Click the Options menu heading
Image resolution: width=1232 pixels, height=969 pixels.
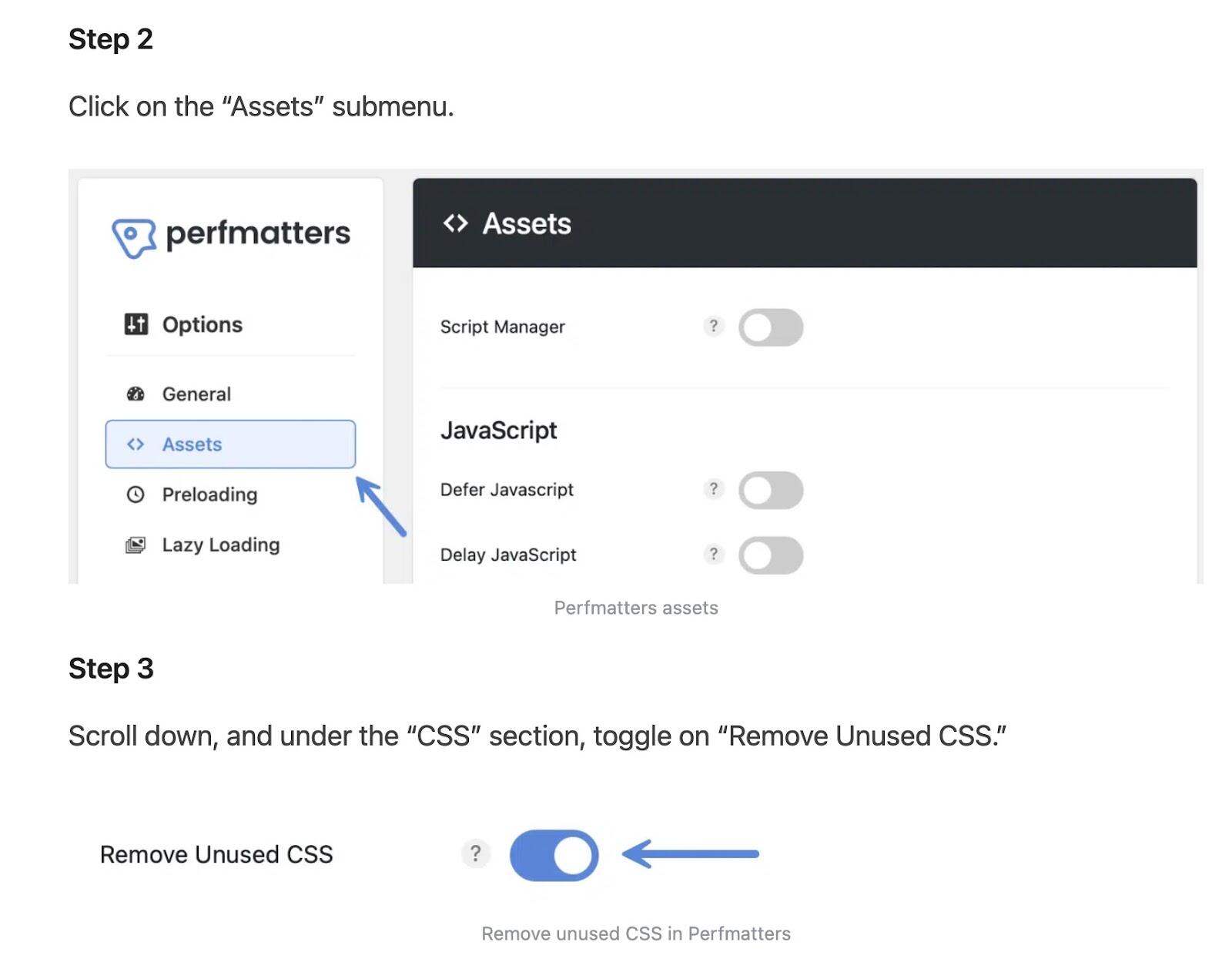(x=202, y=325)
